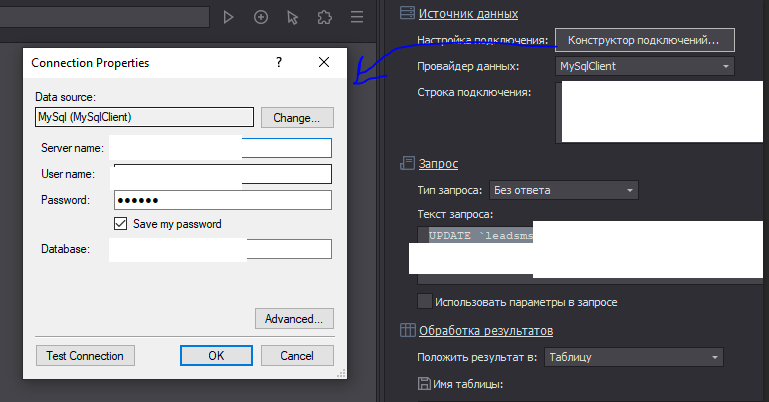769x402 pixels.
Task: Open the puzzle-piece extensions icon
Action: (x=324, y=17)
